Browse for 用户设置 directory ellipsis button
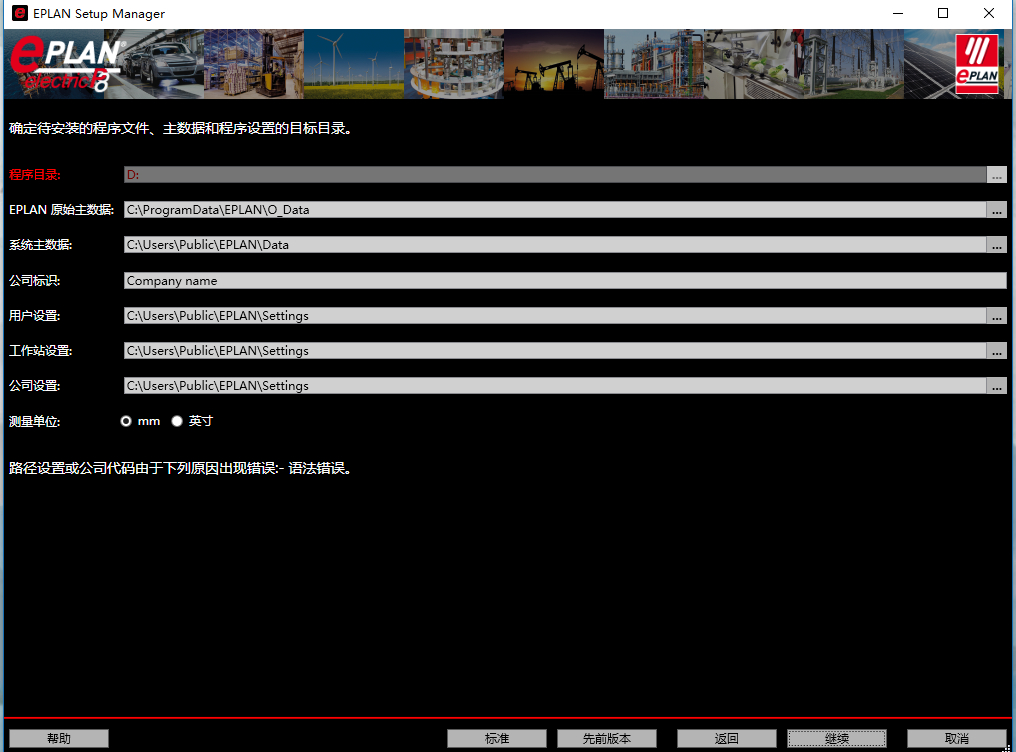The image size is (1016, 752). 997,315
